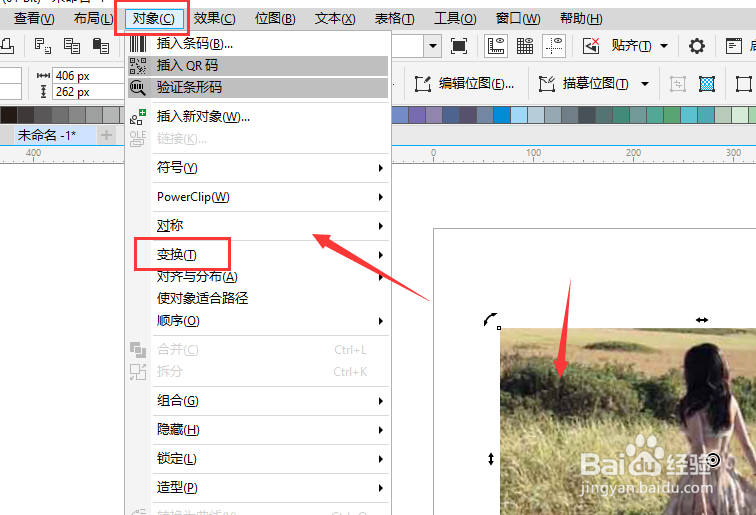Click the center-of-rotation marker on the image

(x=713, y=460)
